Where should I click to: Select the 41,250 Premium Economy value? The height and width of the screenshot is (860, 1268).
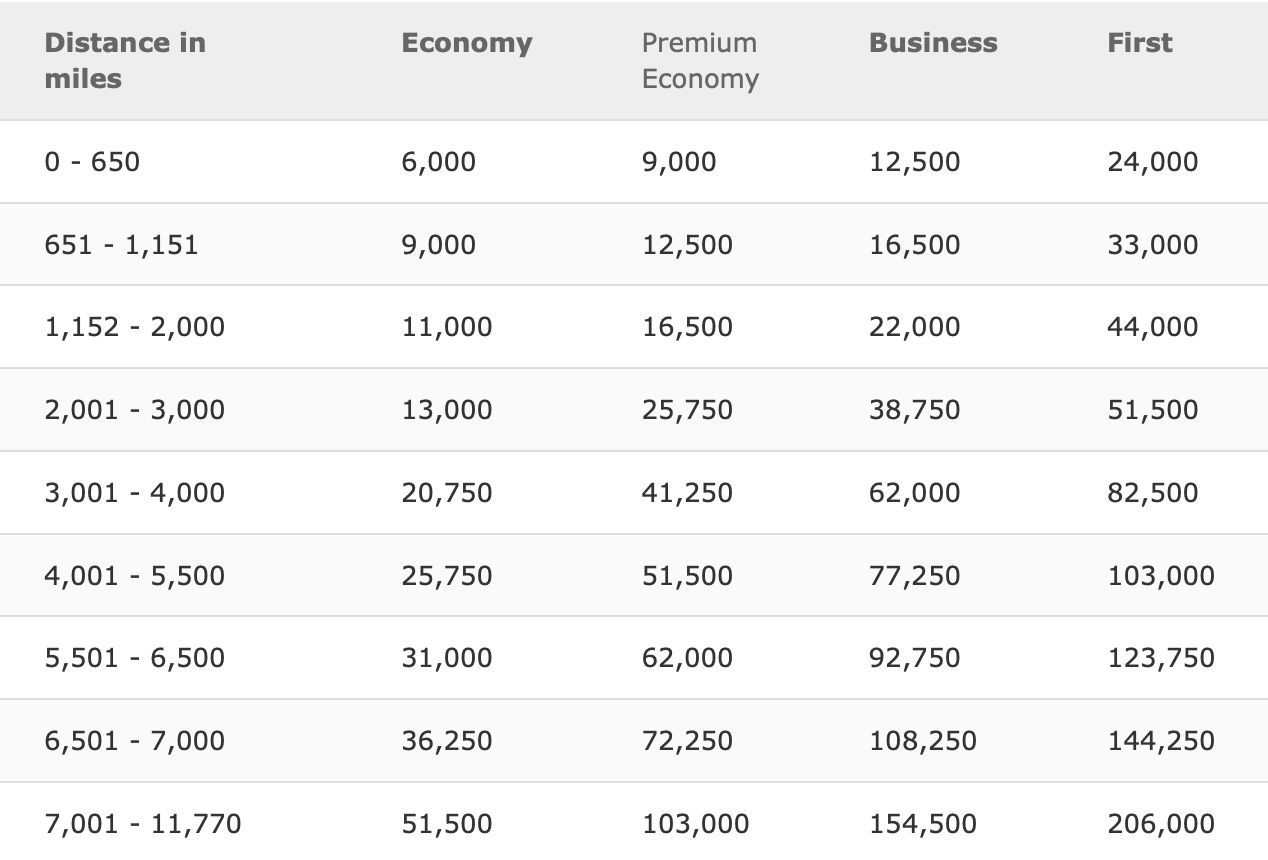687,493
